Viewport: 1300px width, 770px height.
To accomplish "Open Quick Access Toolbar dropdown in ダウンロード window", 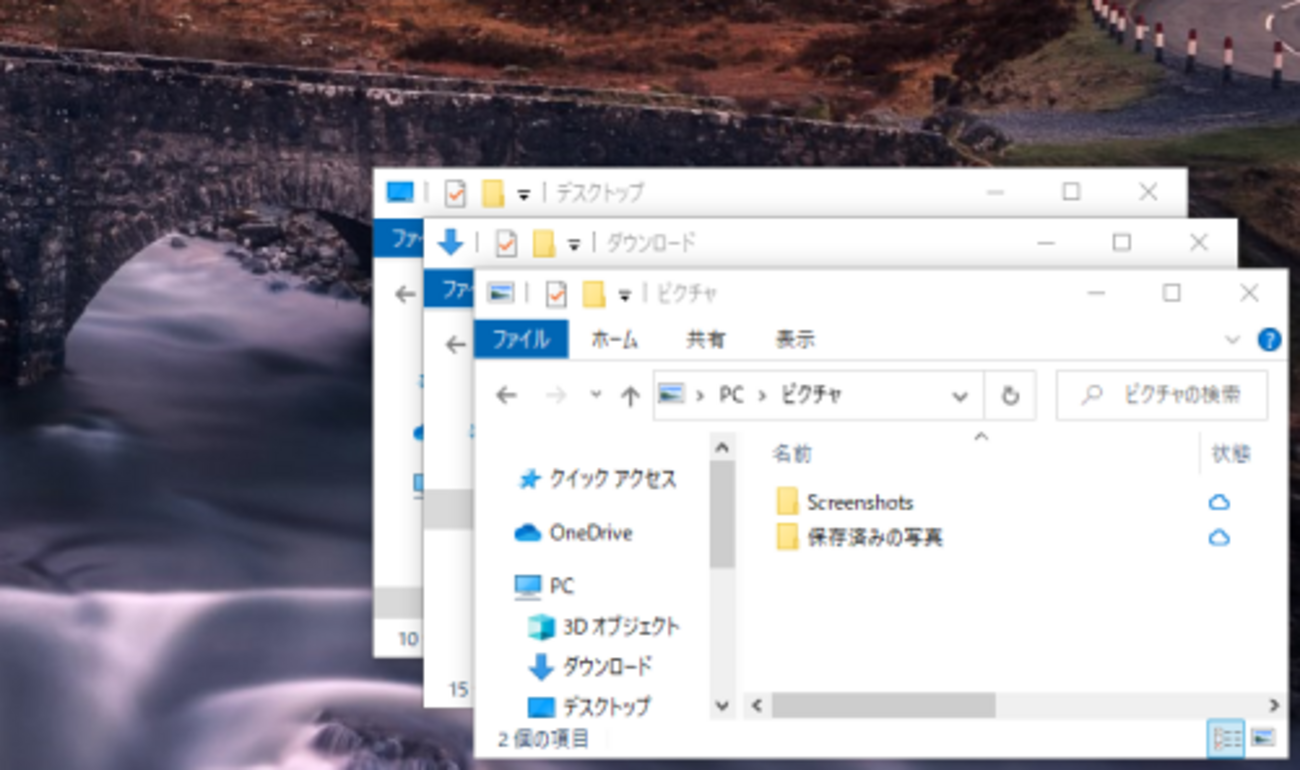I will (574, 244).
